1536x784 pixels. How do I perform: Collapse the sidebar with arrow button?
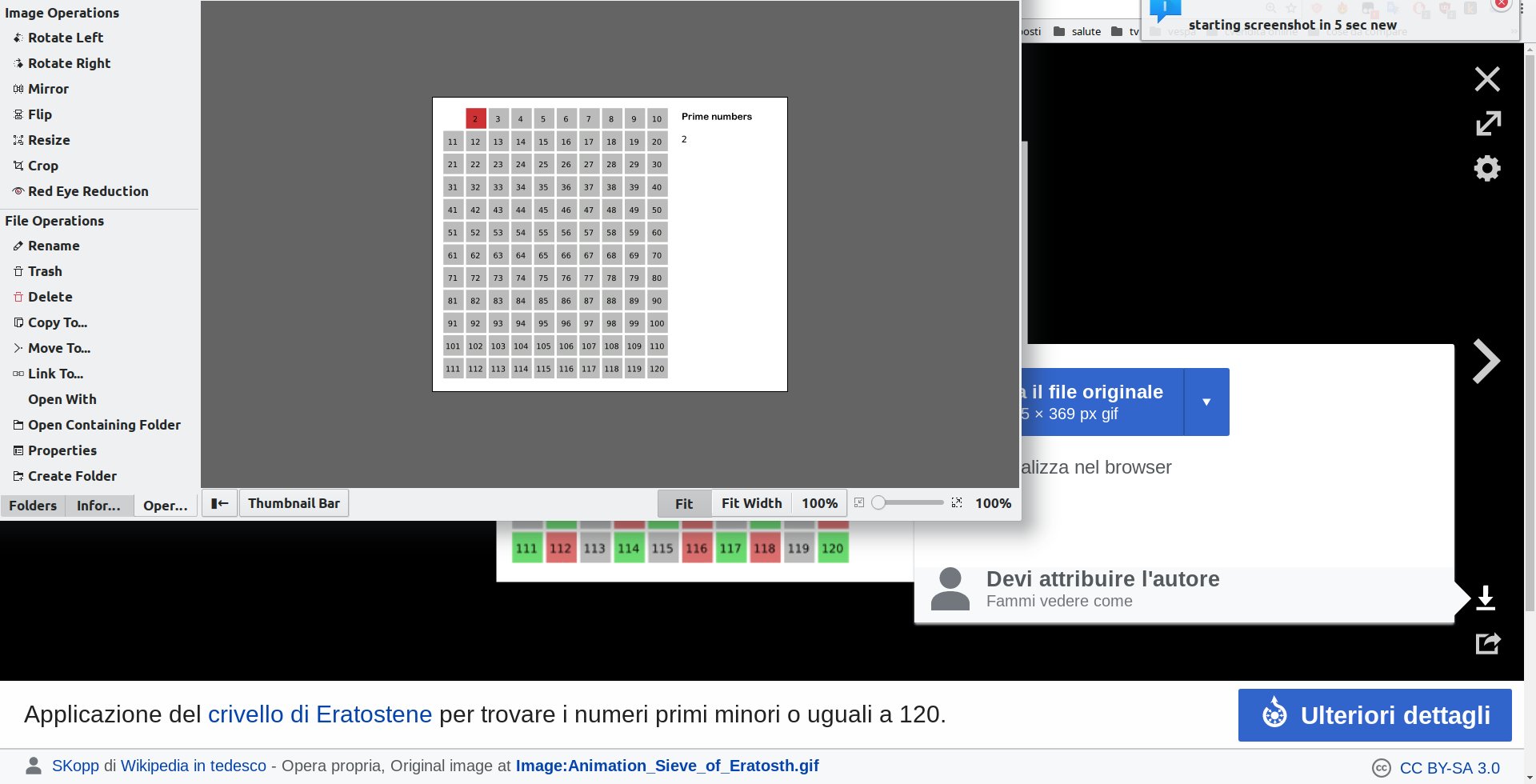point(219,503)
